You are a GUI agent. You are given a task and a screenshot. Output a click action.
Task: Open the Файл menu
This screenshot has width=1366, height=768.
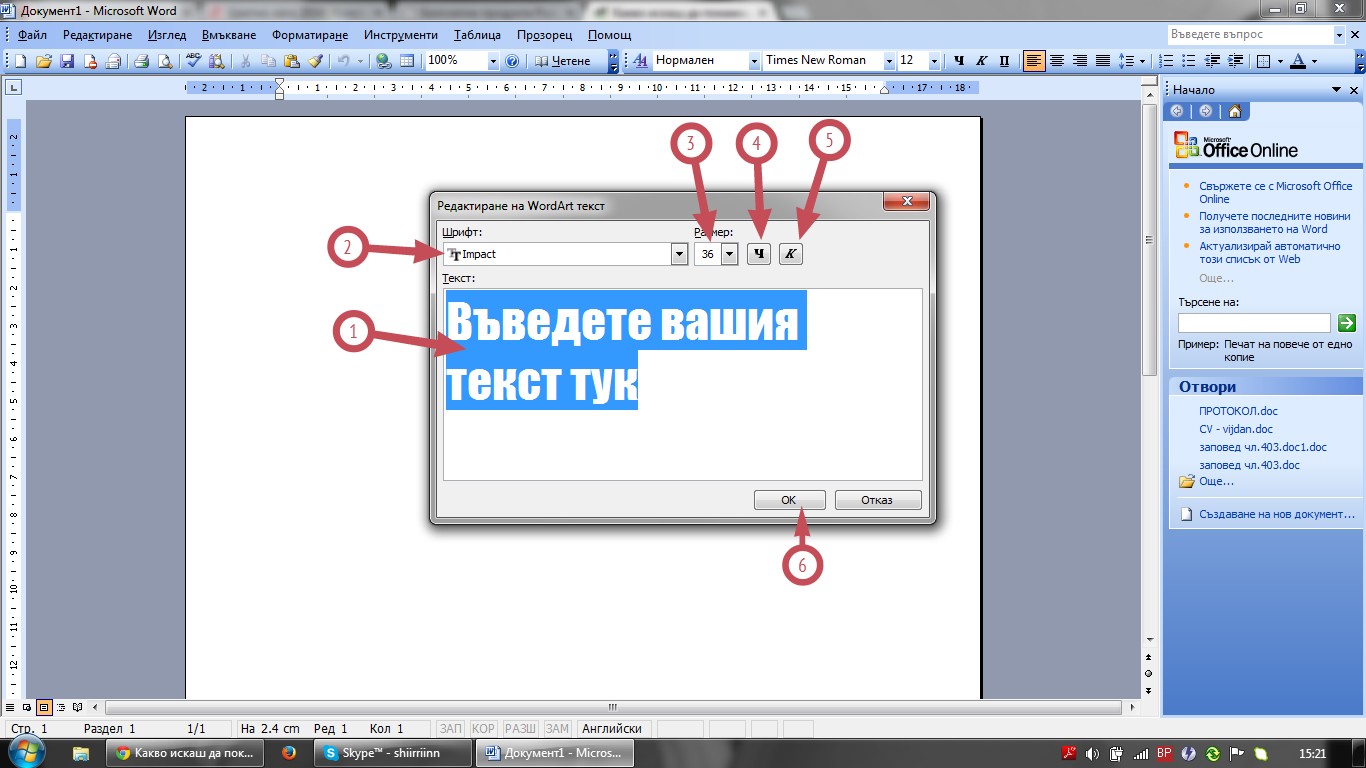tap(32, 35)
